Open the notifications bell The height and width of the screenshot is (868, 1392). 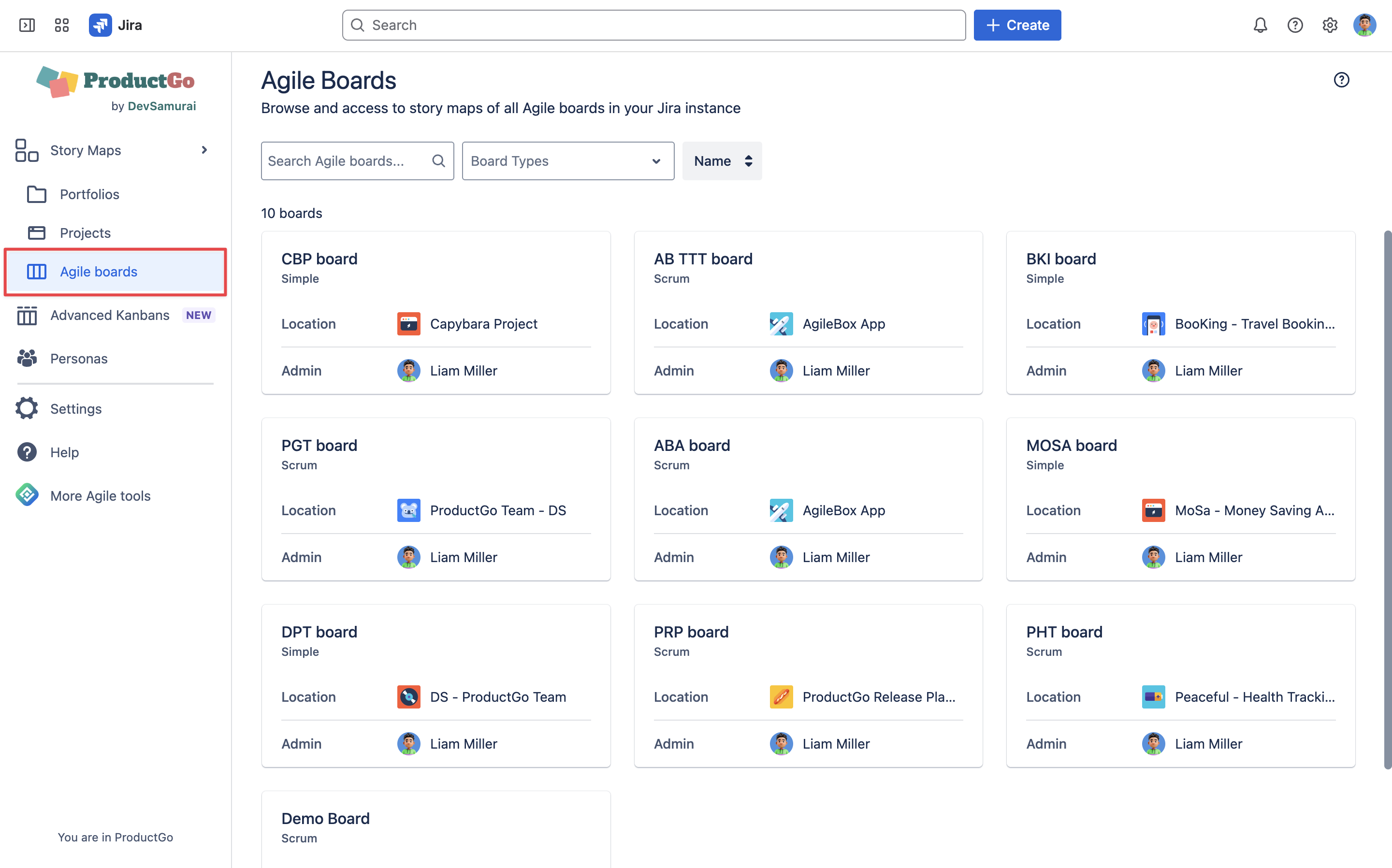tap(1260, 25)
